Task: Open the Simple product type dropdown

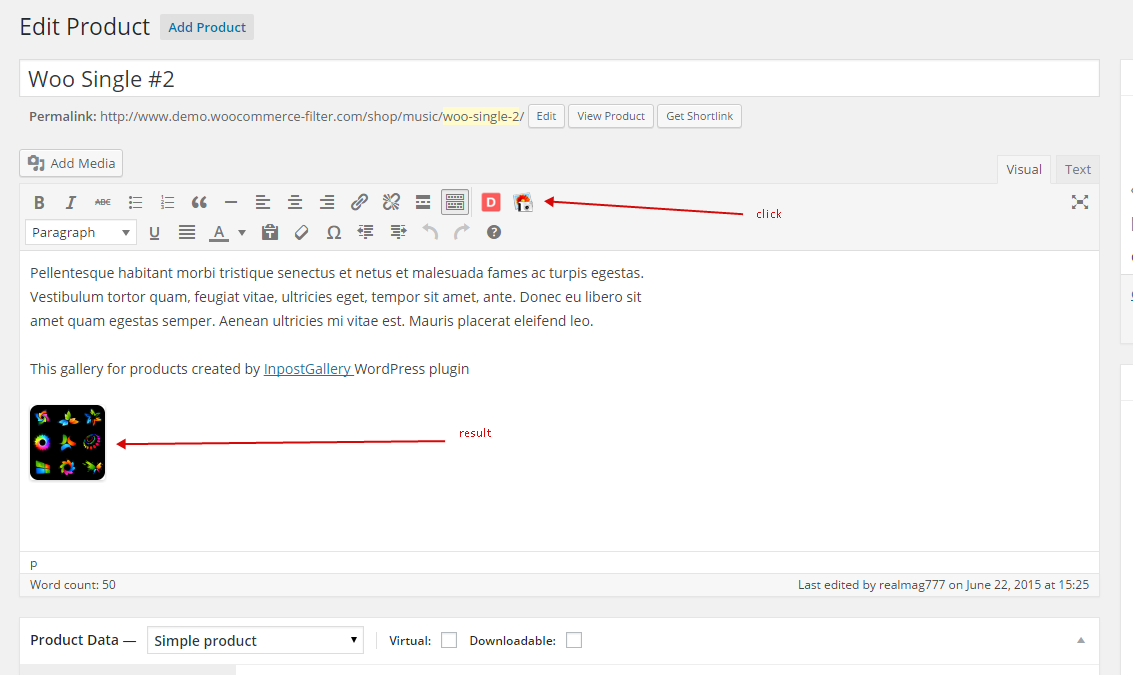Action: pos(255,640)
